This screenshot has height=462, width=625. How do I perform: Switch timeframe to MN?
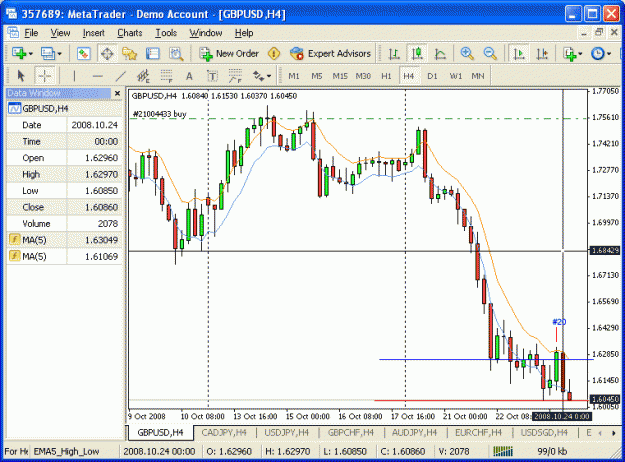[478, 76]
